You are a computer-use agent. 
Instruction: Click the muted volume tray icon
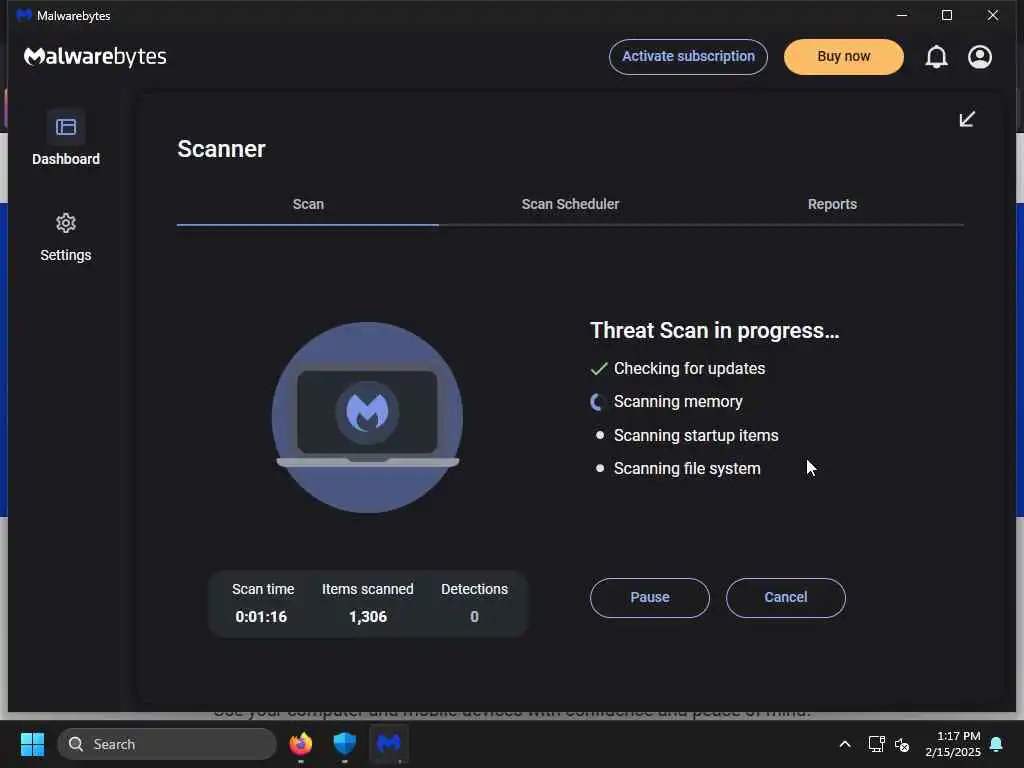(902, 744)
